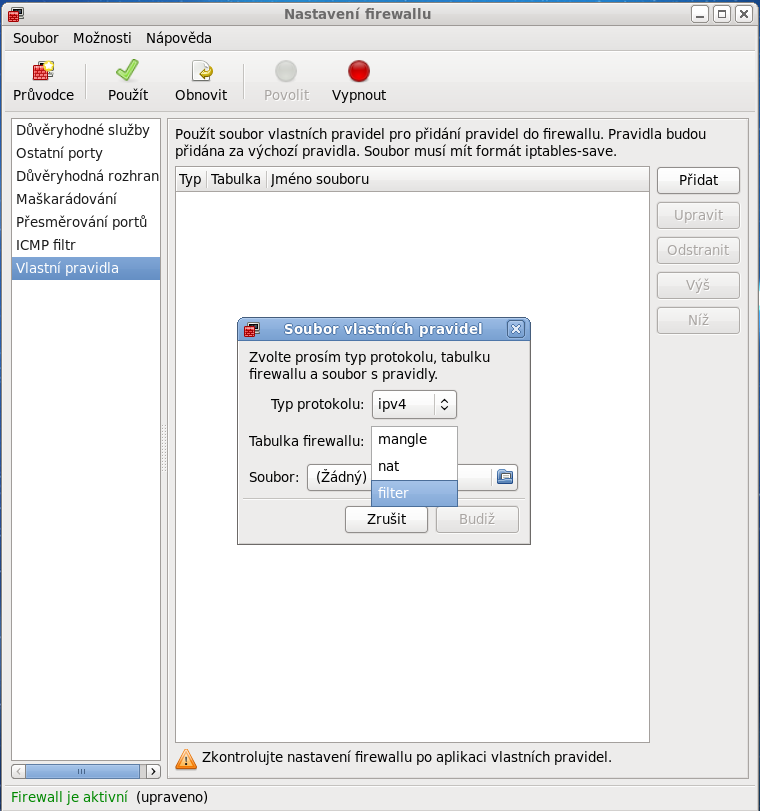Viewport: 760px width, 811px height.
Task: Click 'Firewall je aktivní' status text
Action: tap(69, 797)
